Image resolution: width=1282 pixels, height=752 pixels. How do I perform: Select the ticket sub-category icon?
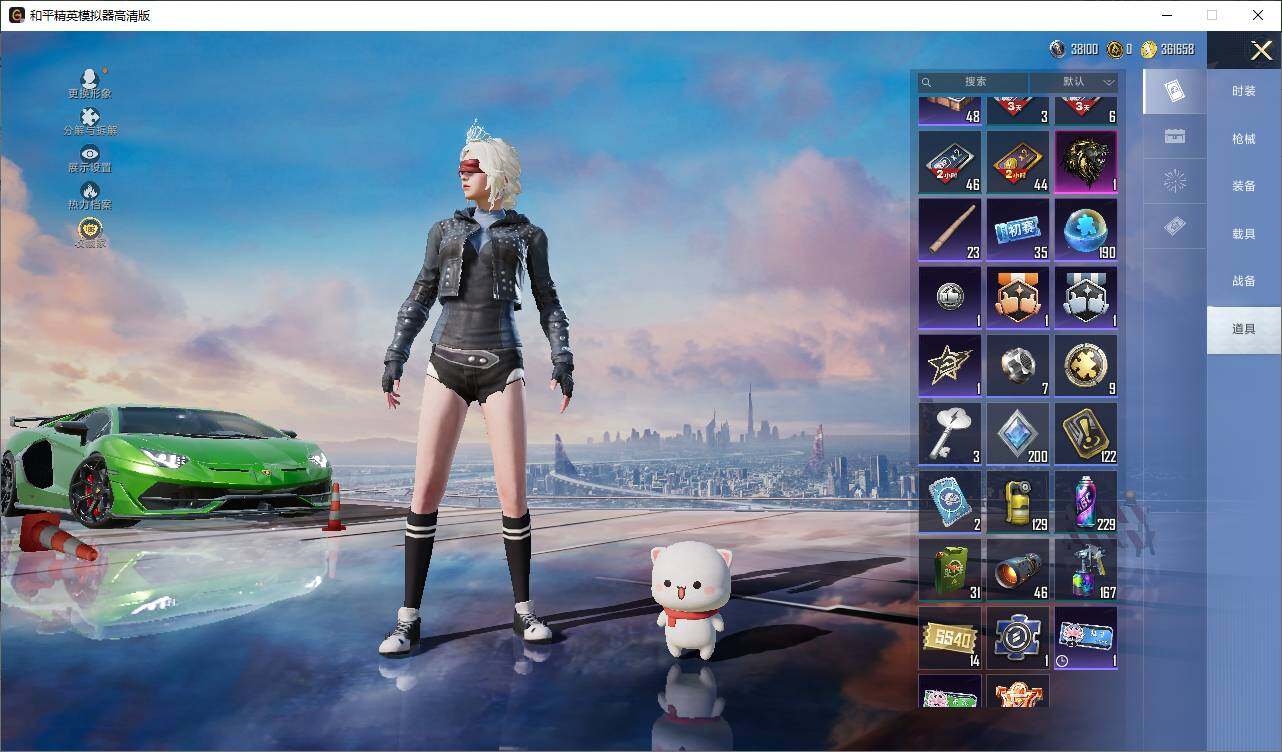tap(1175, 228)
